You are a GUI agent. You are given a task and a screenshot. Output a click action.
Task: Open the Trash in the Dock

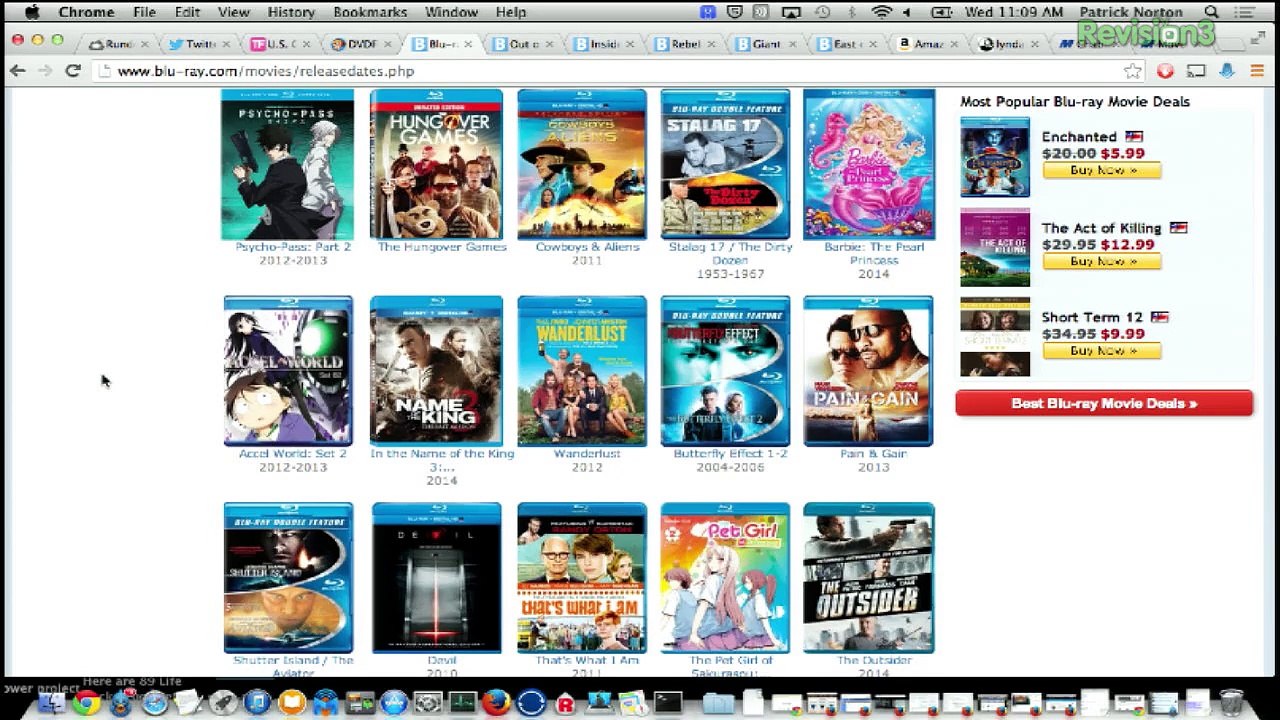(x=1232, y=703)
